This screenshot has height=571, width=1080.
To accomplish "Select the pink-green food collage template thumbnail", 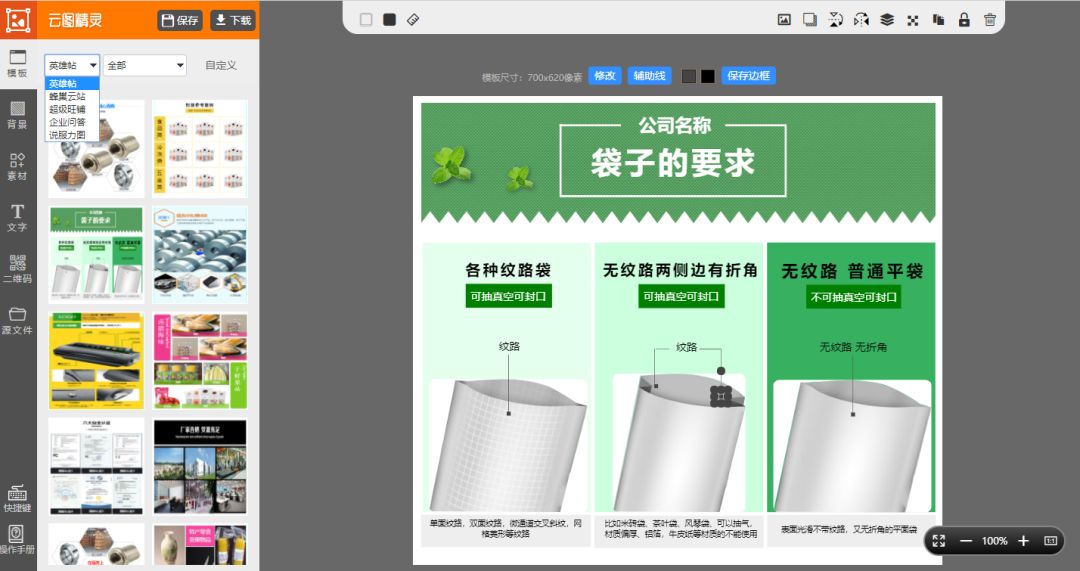I will point(200,360).
